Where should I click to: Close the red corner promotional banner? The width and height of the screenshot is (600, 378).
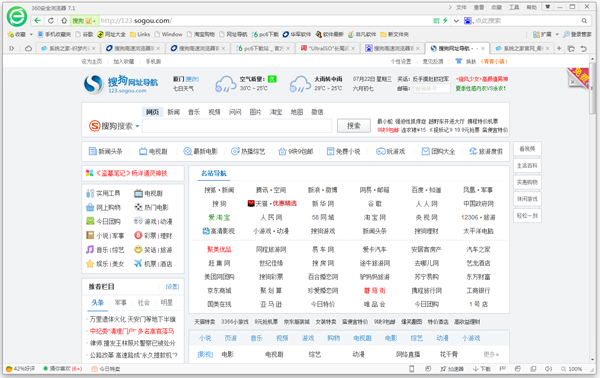pos(572,82)
